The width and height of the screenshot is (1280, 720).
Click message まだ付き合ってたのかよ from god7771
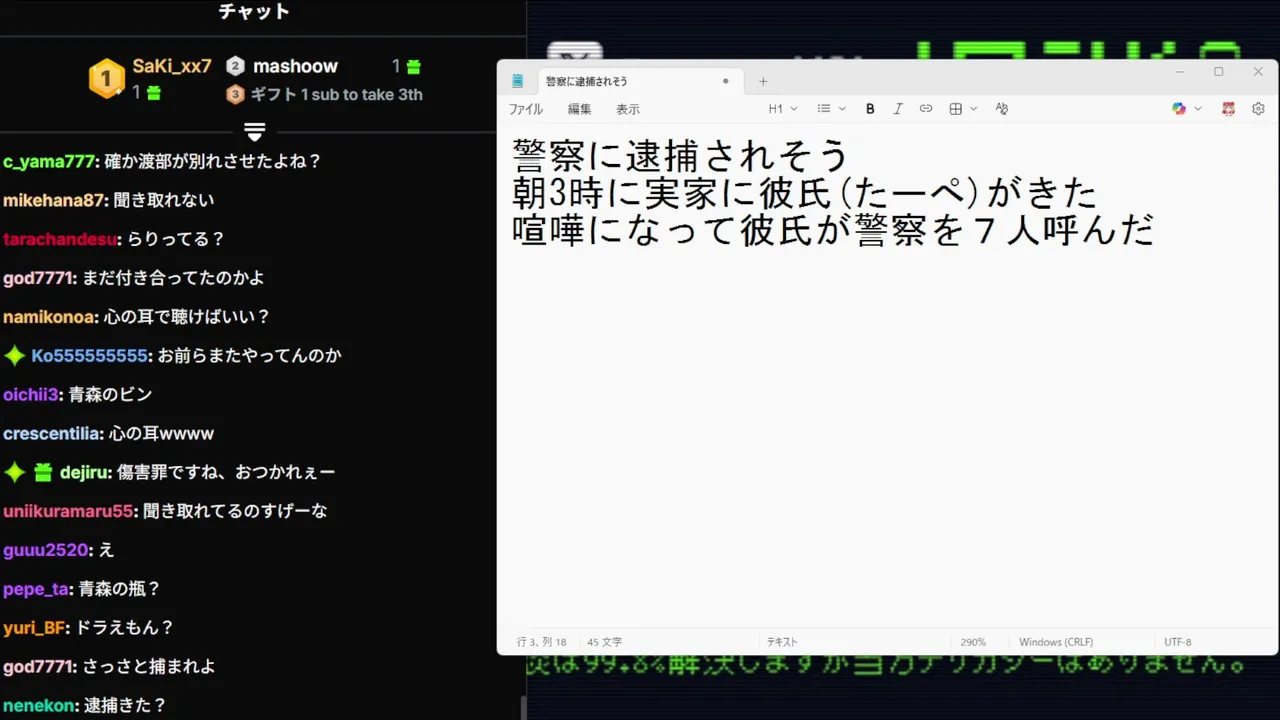coord(174,278)
